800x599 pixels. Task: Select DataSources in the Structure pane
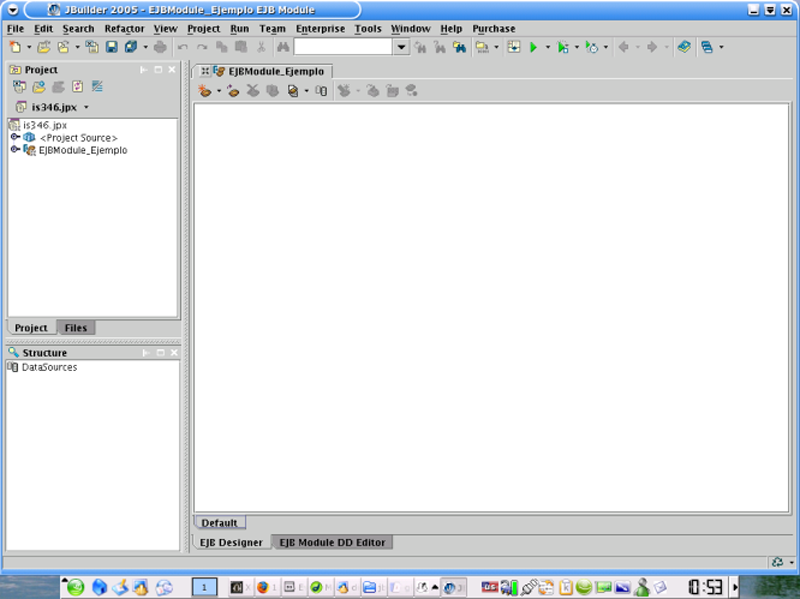click(49, 367)
